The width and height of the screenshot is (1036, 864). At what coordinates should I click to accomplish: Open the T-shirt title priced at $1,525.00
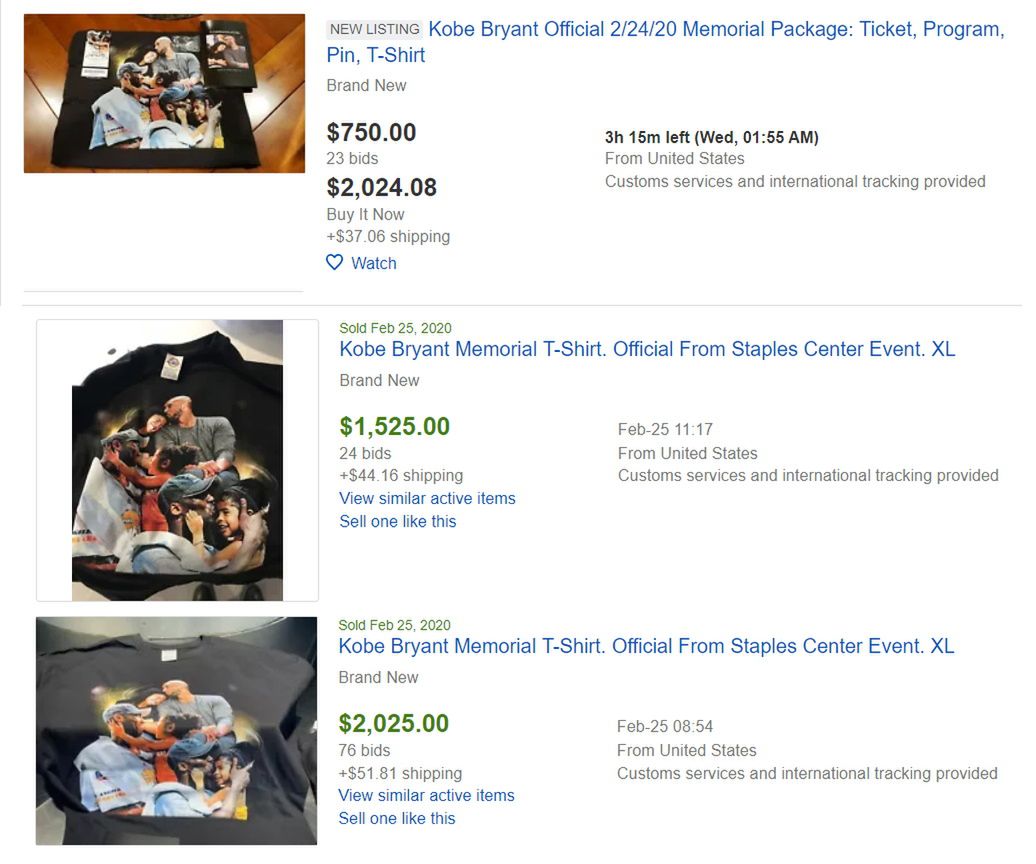coord(647,349)
